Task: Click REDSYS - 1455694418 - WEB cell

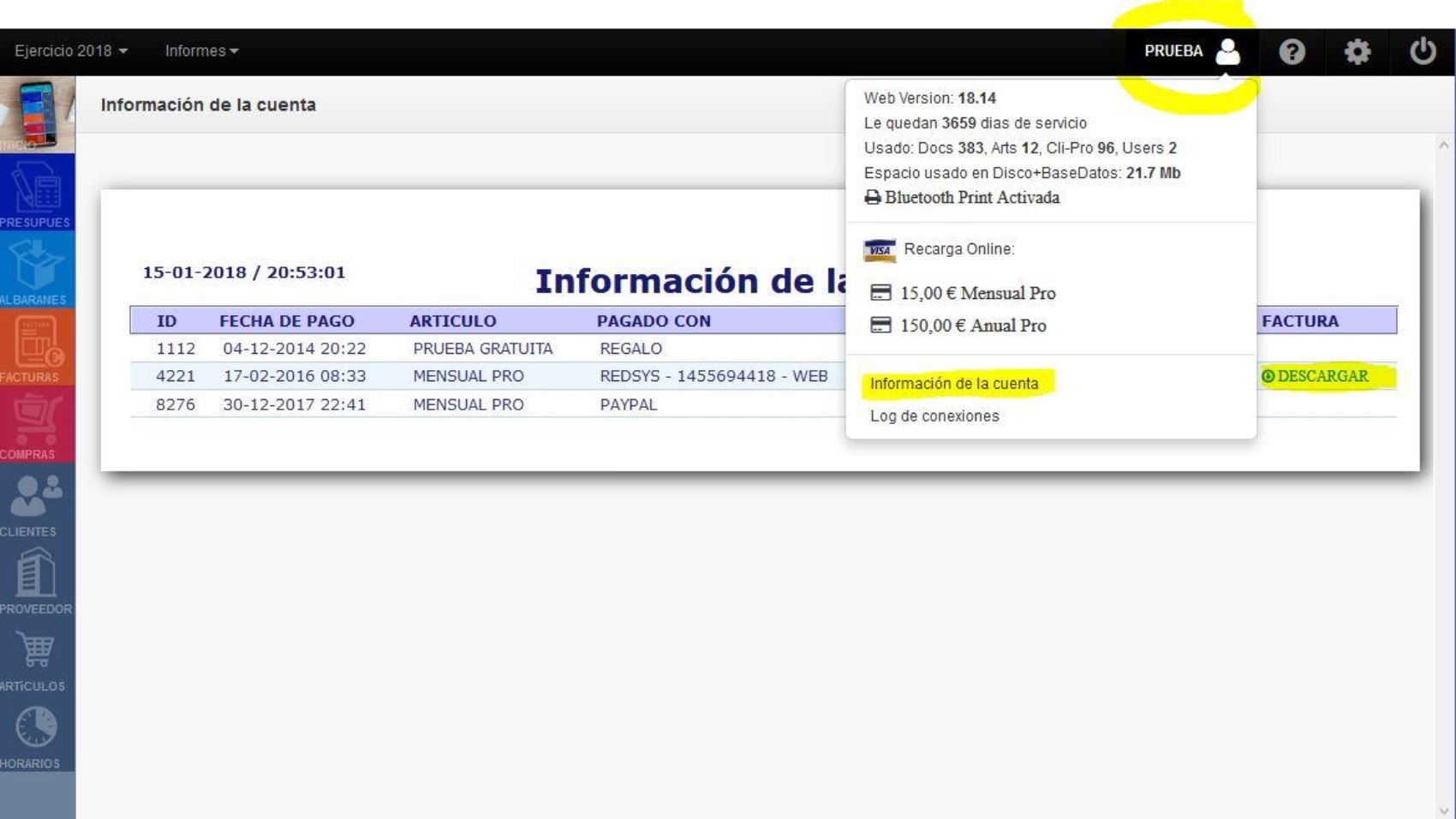Action: tap(713, 376)
